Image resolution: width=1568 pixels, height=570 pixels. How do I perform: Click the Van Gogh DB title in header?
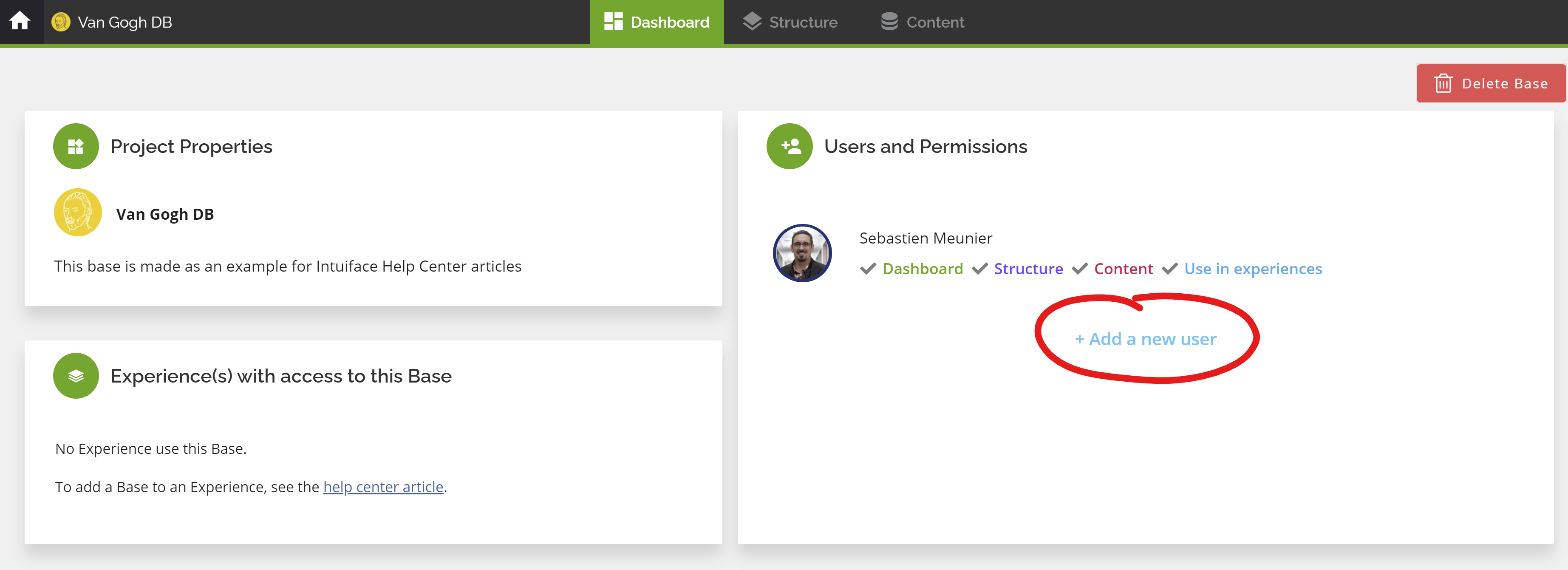point(125,23)
